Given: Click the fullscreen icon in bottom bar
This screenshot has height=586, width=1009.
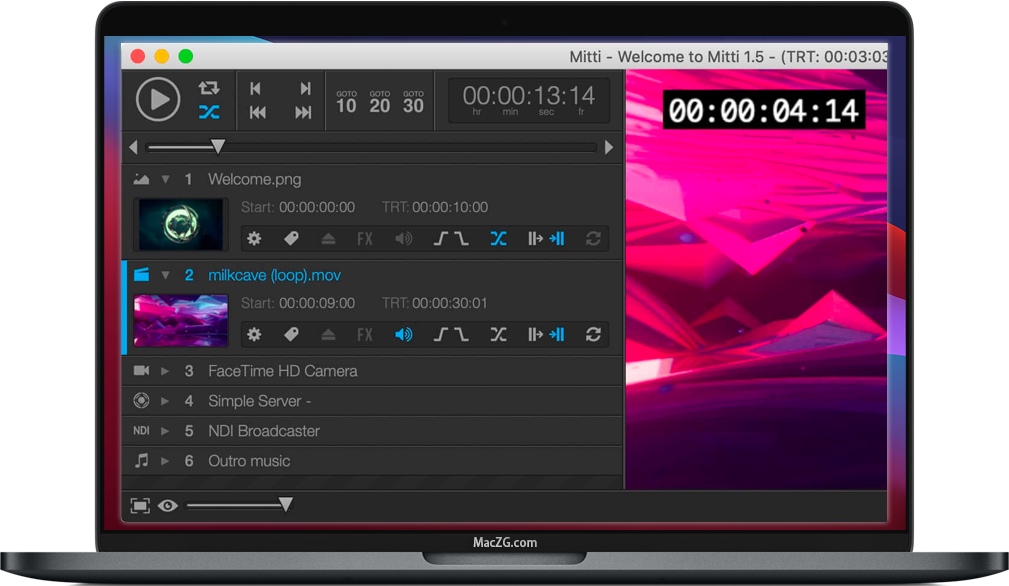Looking at the screenshot, I should pyautogui.click(x=140, y=506).
